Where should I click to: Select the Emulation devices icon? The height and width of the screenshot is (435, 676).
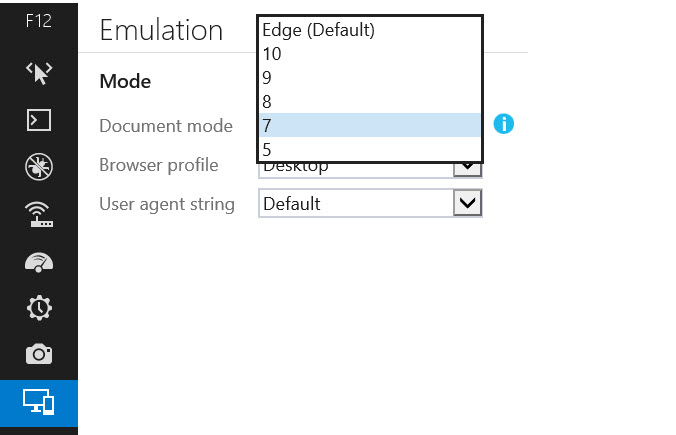[x=39, y=402]
